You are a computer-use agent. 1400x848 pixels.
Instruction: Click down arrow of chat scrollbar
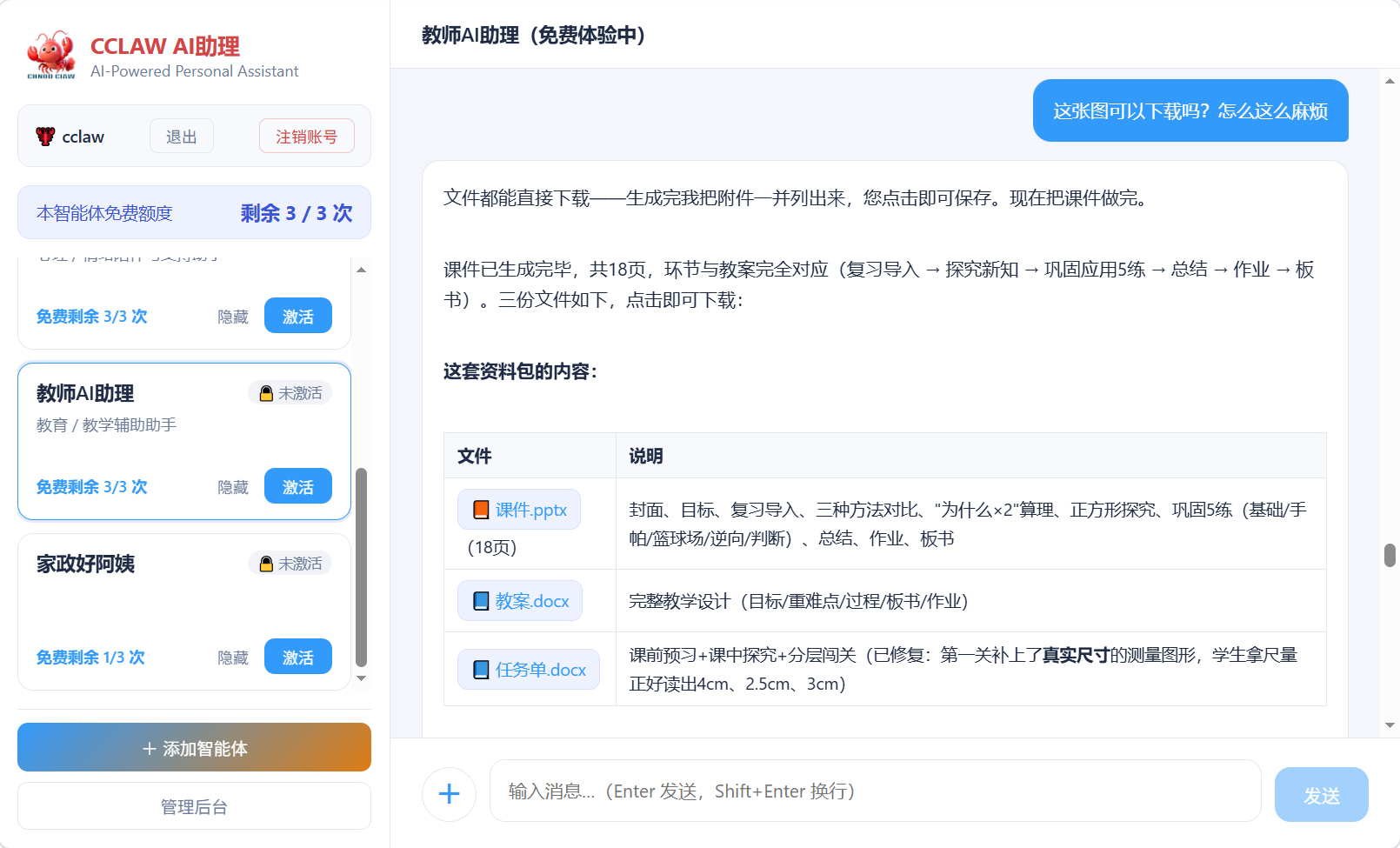click(1390, 724)
